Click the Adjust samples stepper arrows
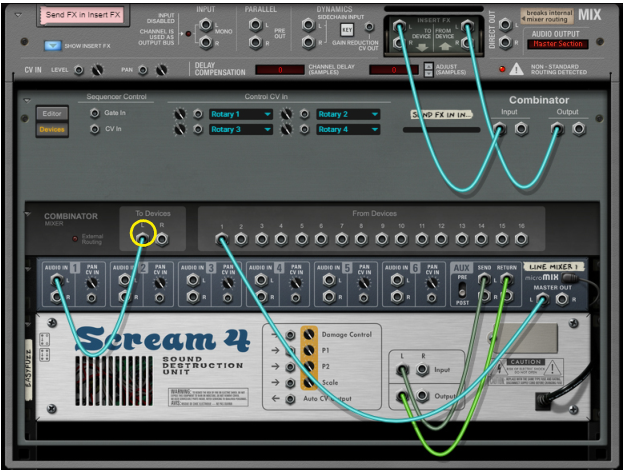The image size is (624, 470). click(428, 70)
